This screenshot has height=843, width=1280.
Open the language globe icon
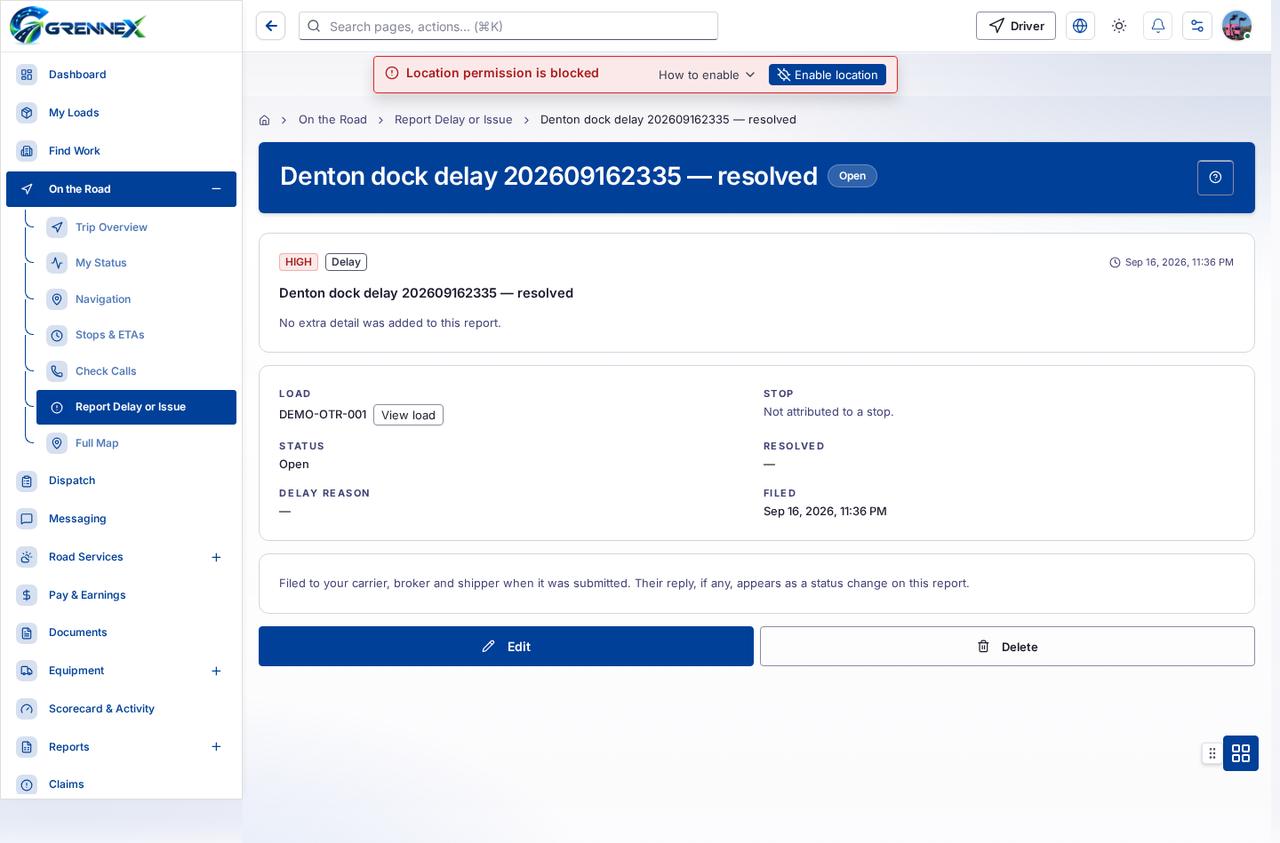(1080, 26)
